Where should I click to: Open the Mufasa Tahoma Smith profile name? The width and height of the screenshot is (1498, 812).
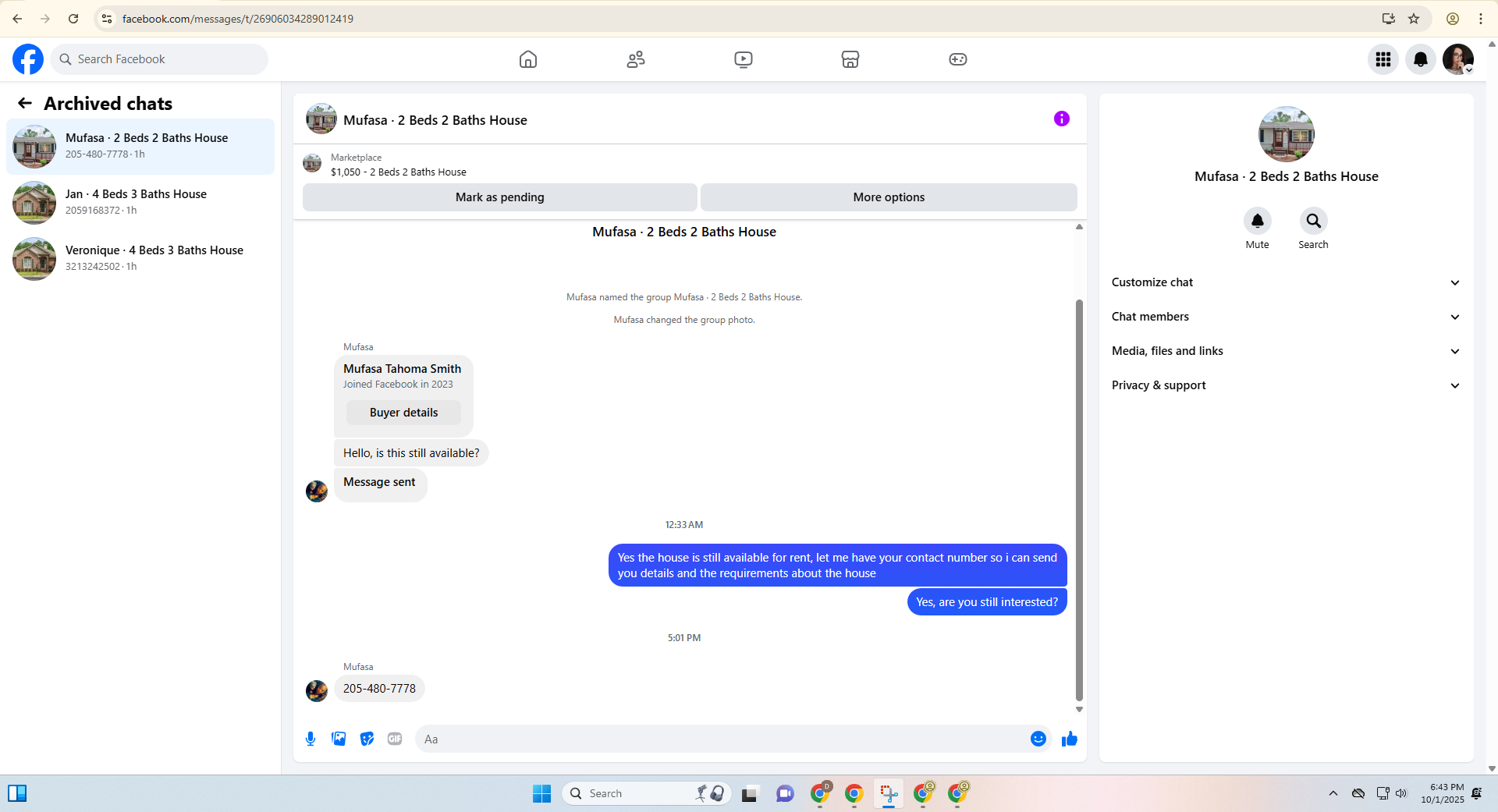402,369
